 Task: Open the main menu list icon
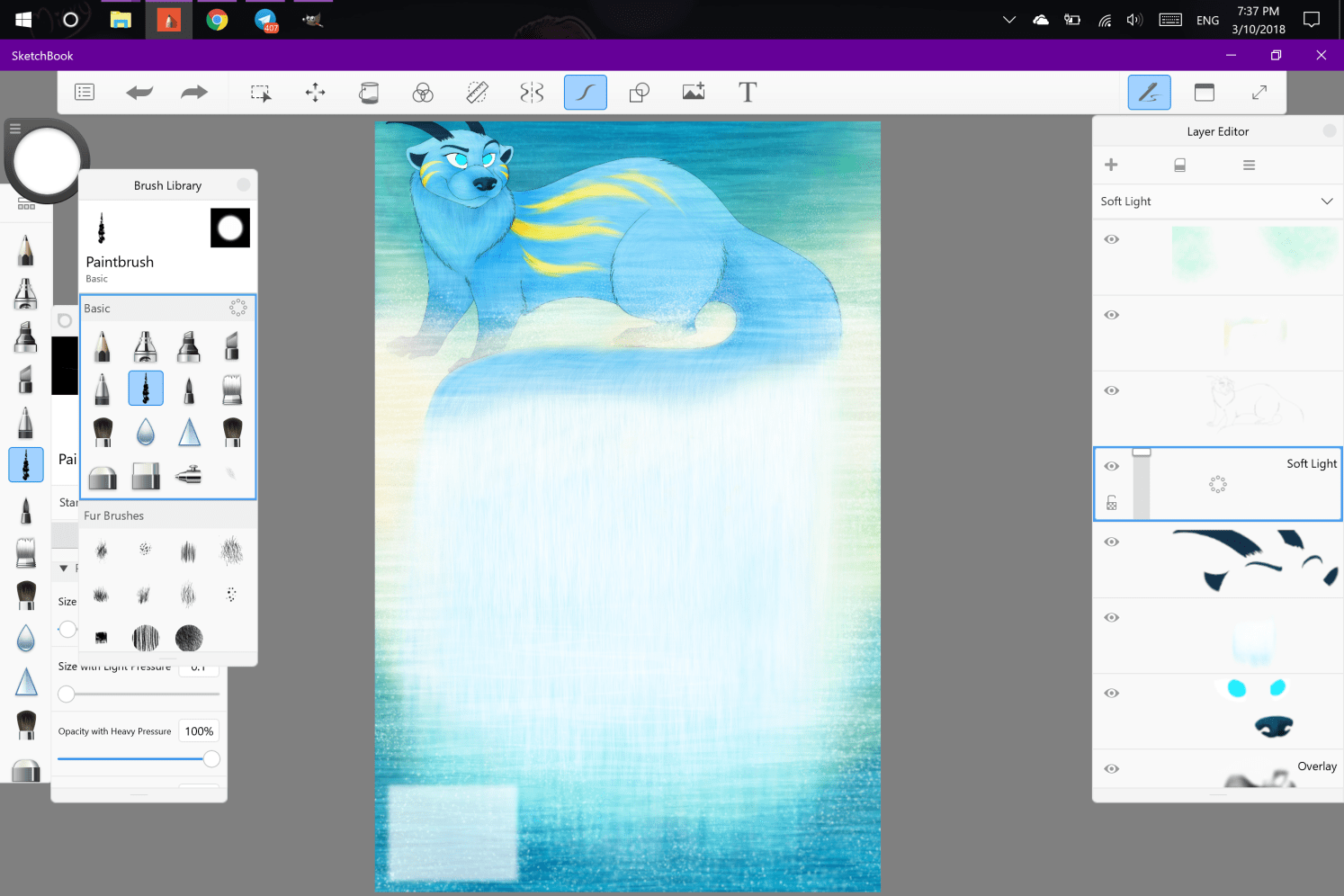85,92
